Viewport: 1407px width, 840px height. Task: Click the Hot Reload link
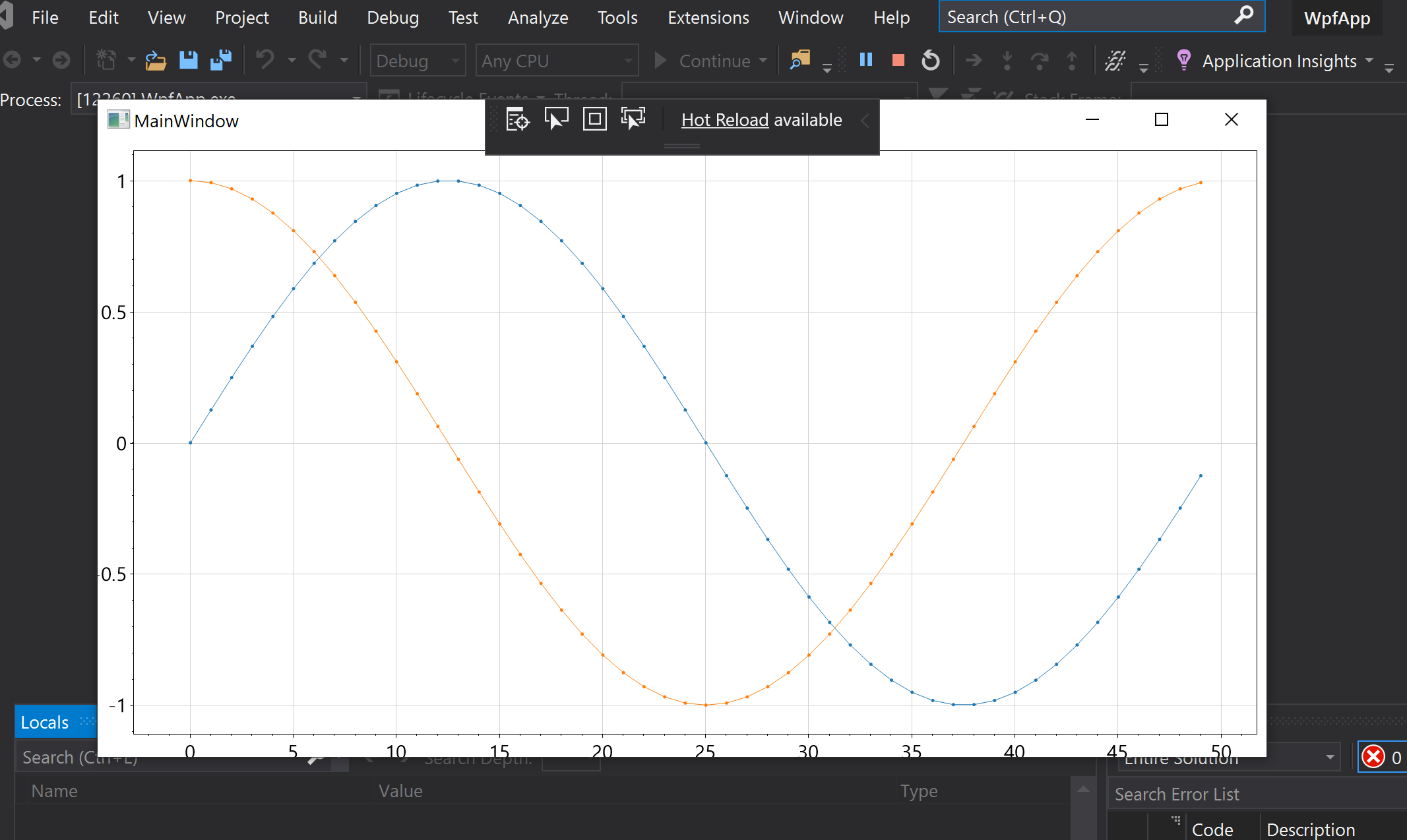(x=724, y=120)
